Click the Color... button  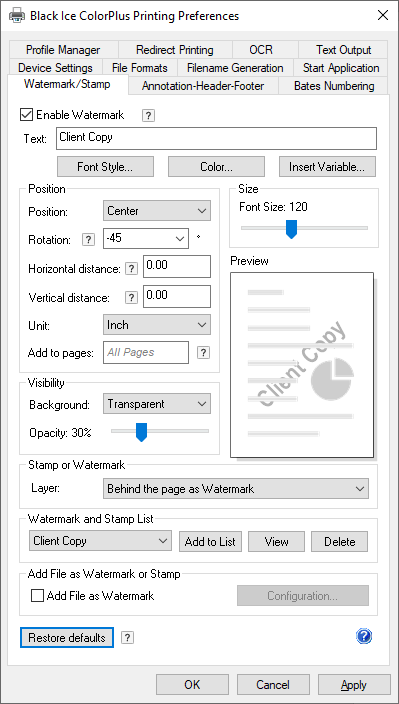(216, 167)
